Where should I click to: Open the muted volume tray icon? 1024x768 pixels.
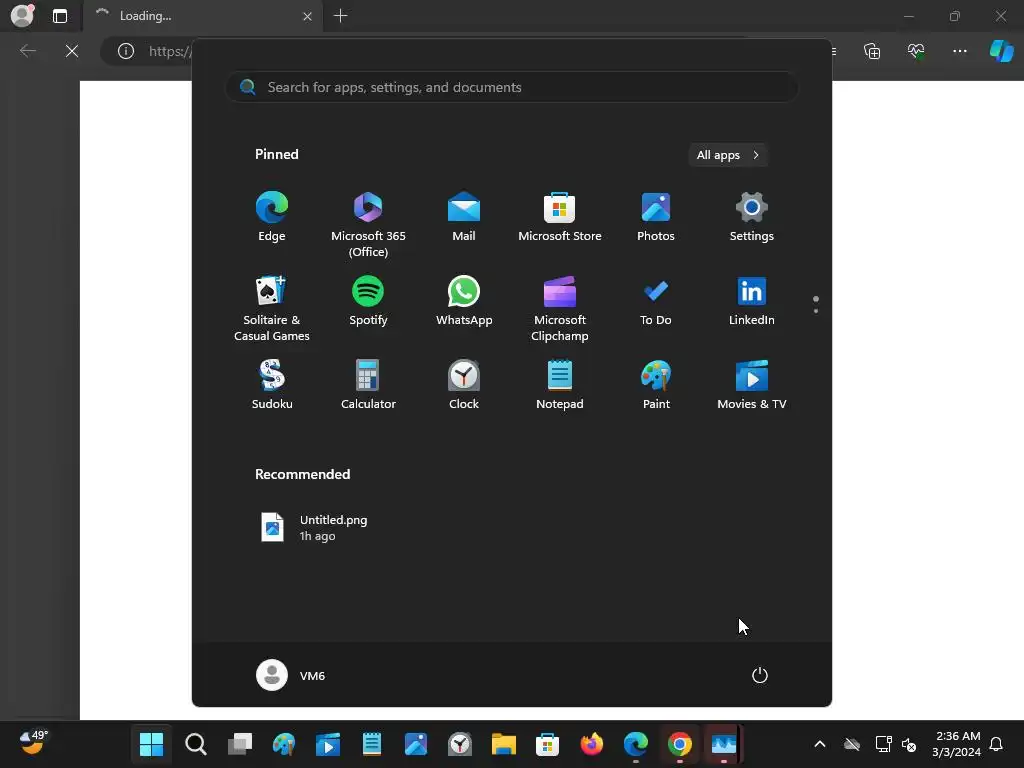[x=908, y=744]
